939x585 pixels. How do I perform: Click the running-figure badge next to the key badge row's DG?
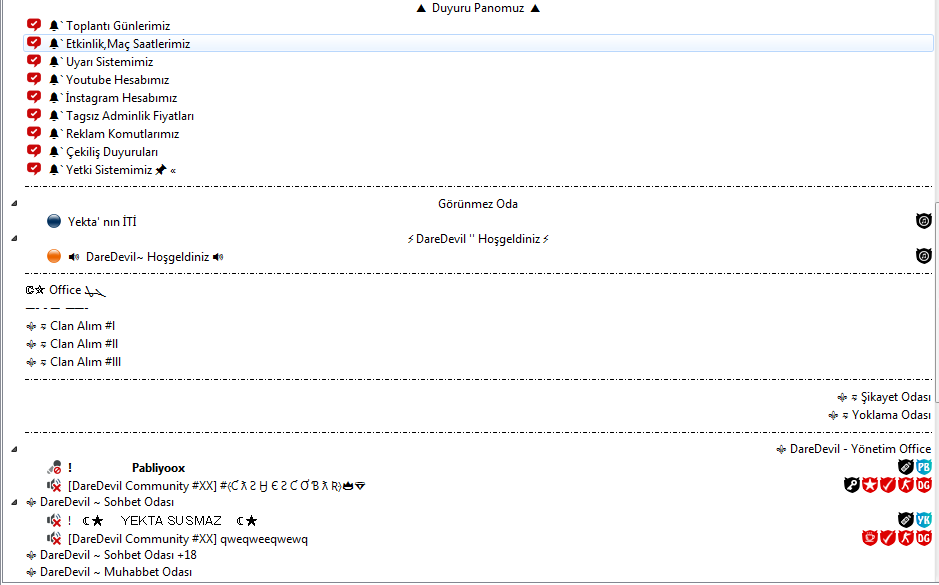(x=905, y=485)
